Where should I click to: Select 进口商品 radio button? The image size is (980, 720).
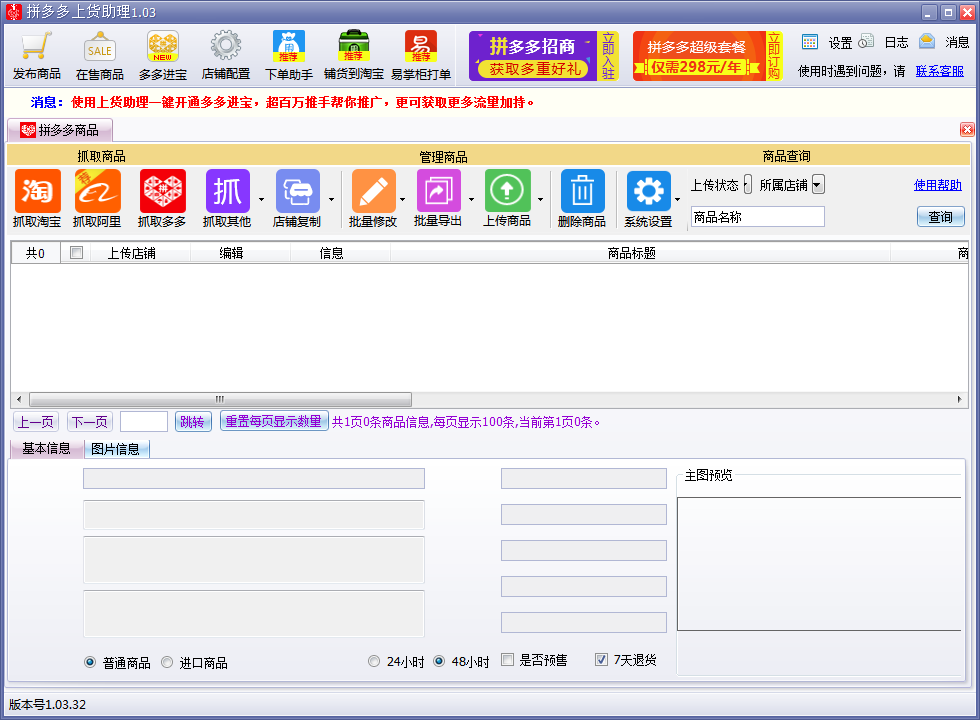167,662
